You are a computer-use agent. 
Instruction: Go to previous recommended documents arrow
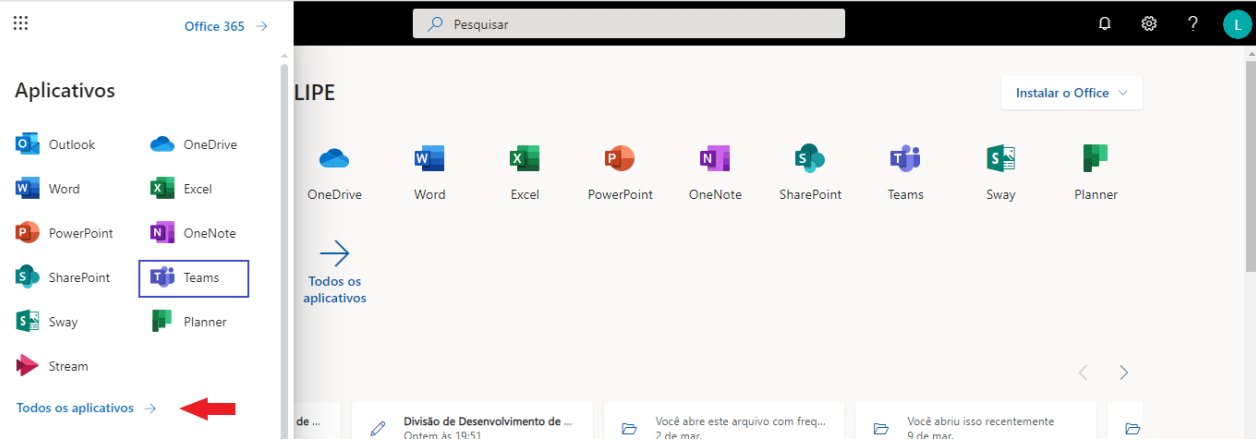[1083, 373]
